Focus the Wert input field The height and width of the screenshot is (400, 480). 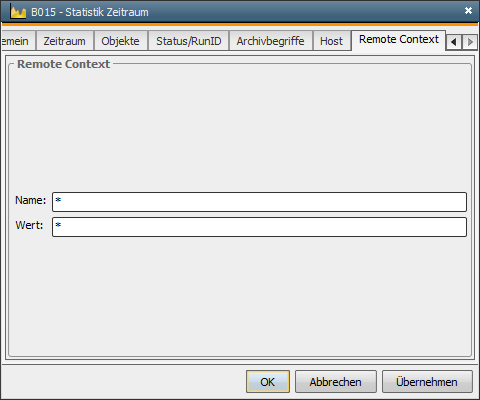point(259,227)
